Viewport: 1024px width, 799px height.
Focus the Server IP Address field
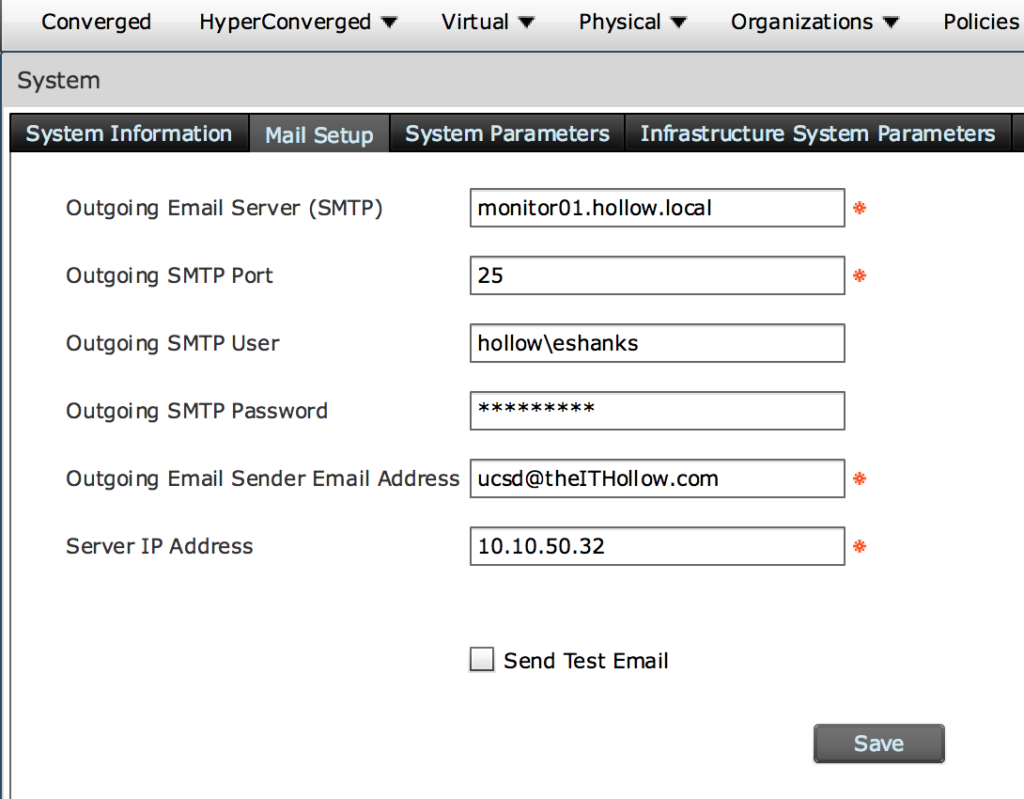coord(657,546)
